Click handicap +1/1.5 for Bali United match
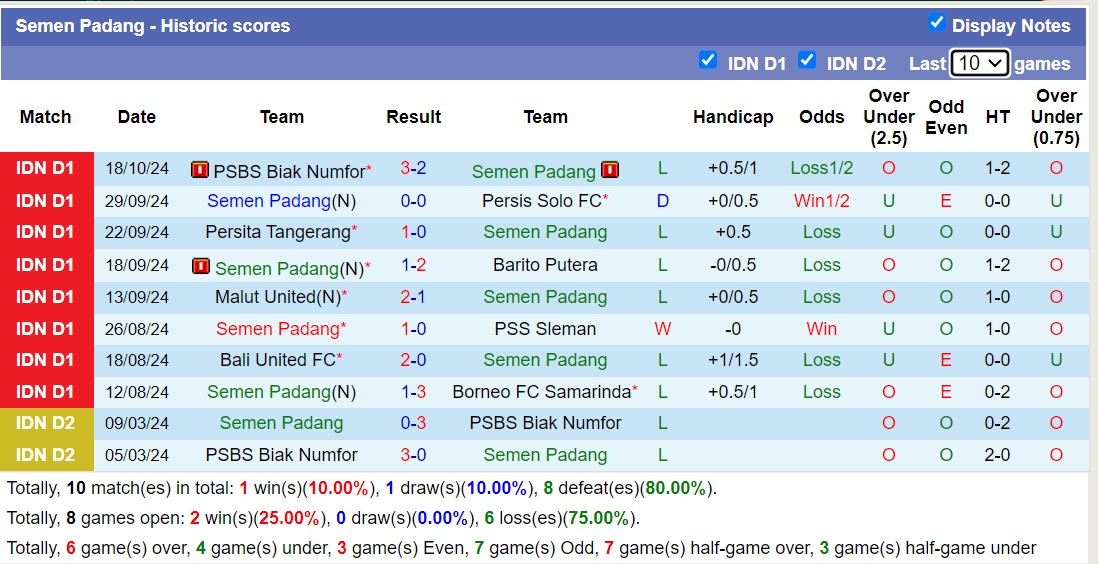 tap(733, 360)
